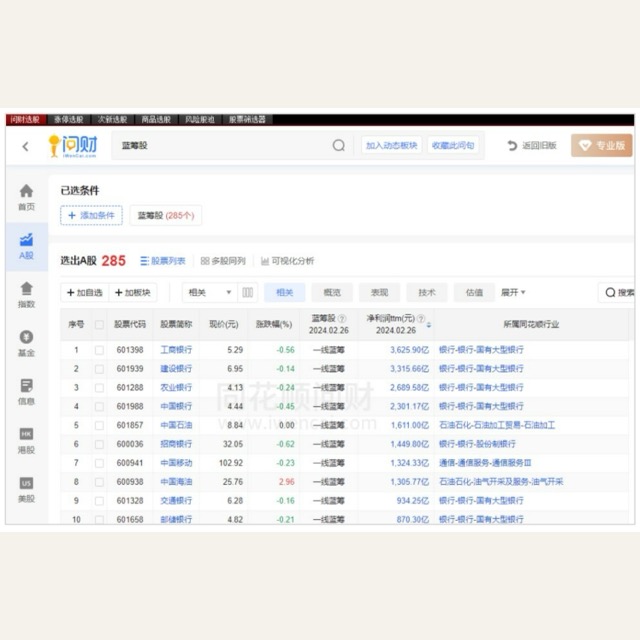Expand the 展开 dropdown
The width and height of the screenshot is (640, 640).
click(513, 292)
